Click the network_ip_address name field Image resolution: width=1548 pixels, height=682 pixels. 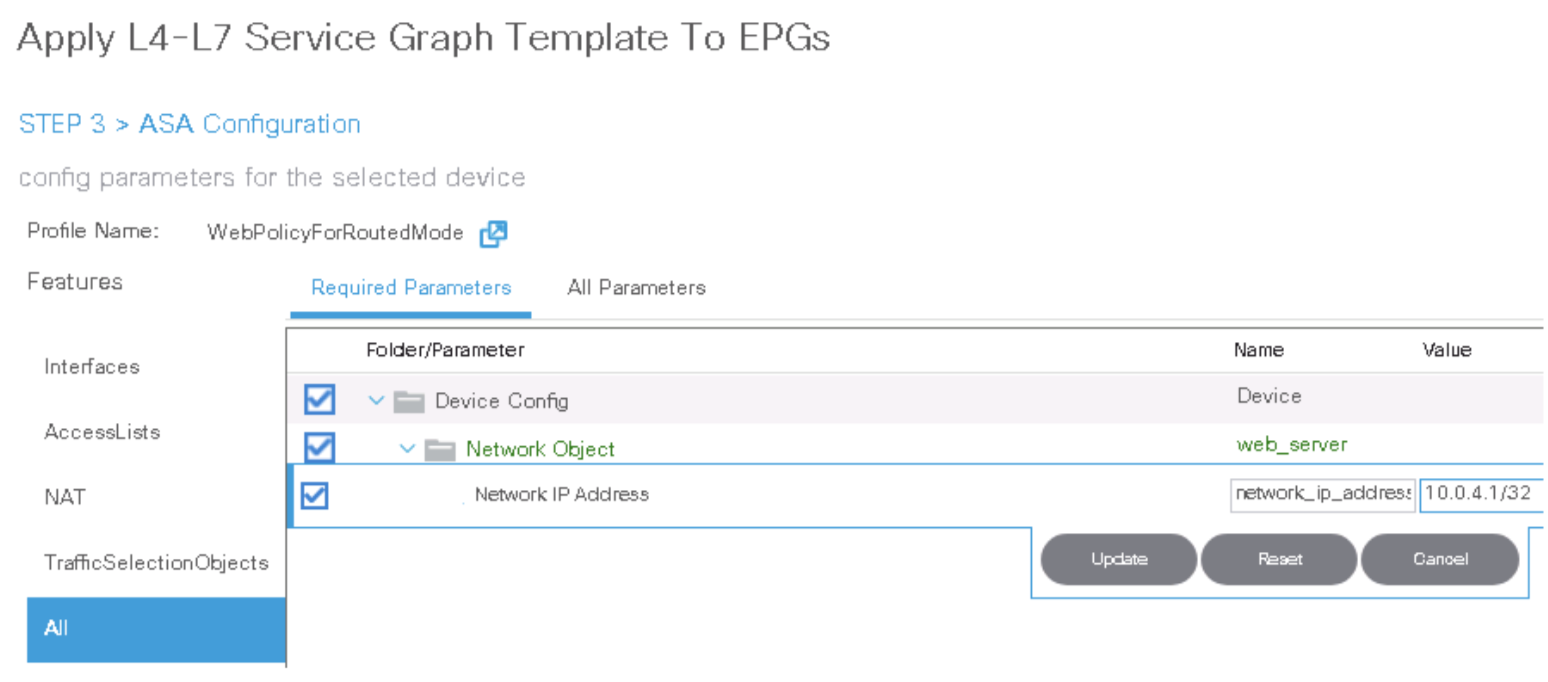tap(1322, 494)
